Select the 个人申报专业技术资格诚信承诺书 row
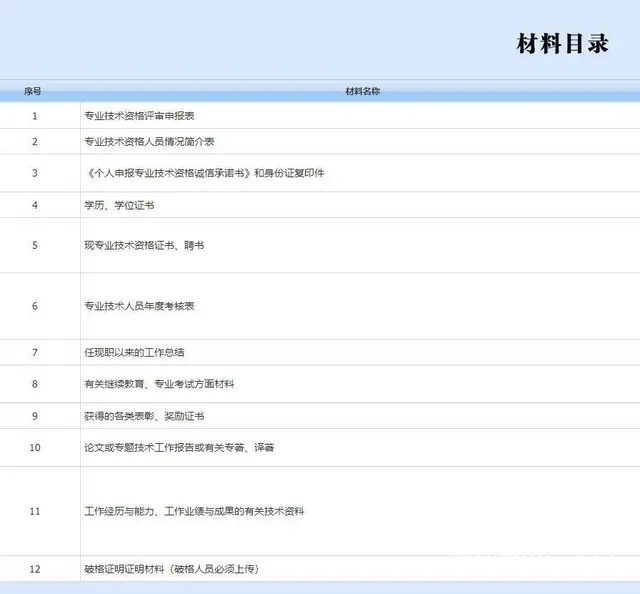640x594 pixels. coord(320,173)
